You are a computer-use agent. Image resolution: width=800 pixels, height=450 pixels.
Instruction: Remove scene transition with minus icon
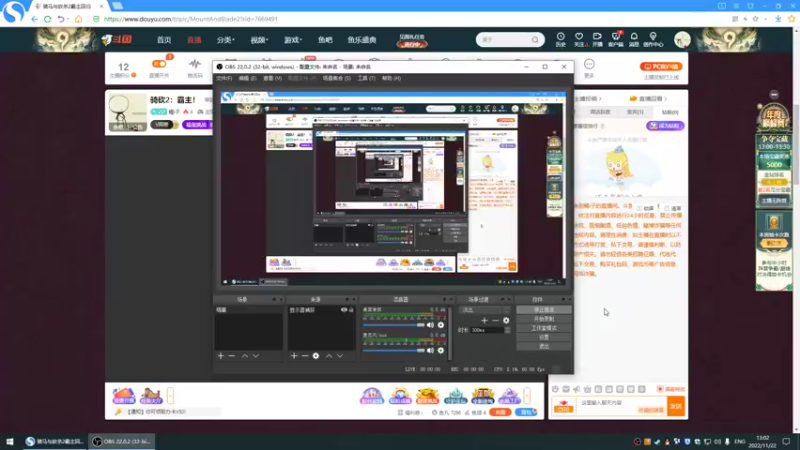coord(495,320)
